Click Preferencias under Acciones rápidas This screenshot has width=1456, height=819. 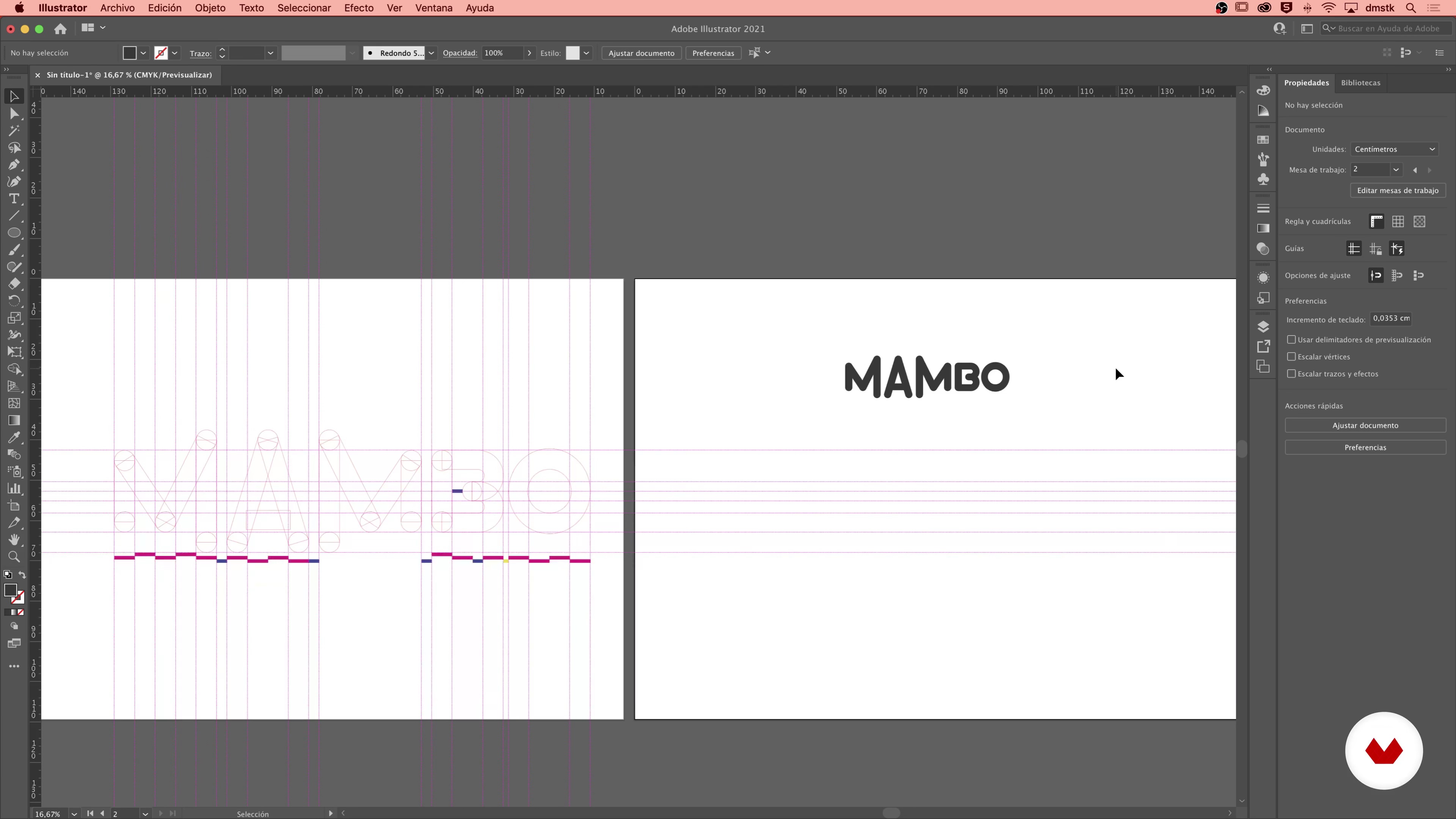[x=1365, y=448]
